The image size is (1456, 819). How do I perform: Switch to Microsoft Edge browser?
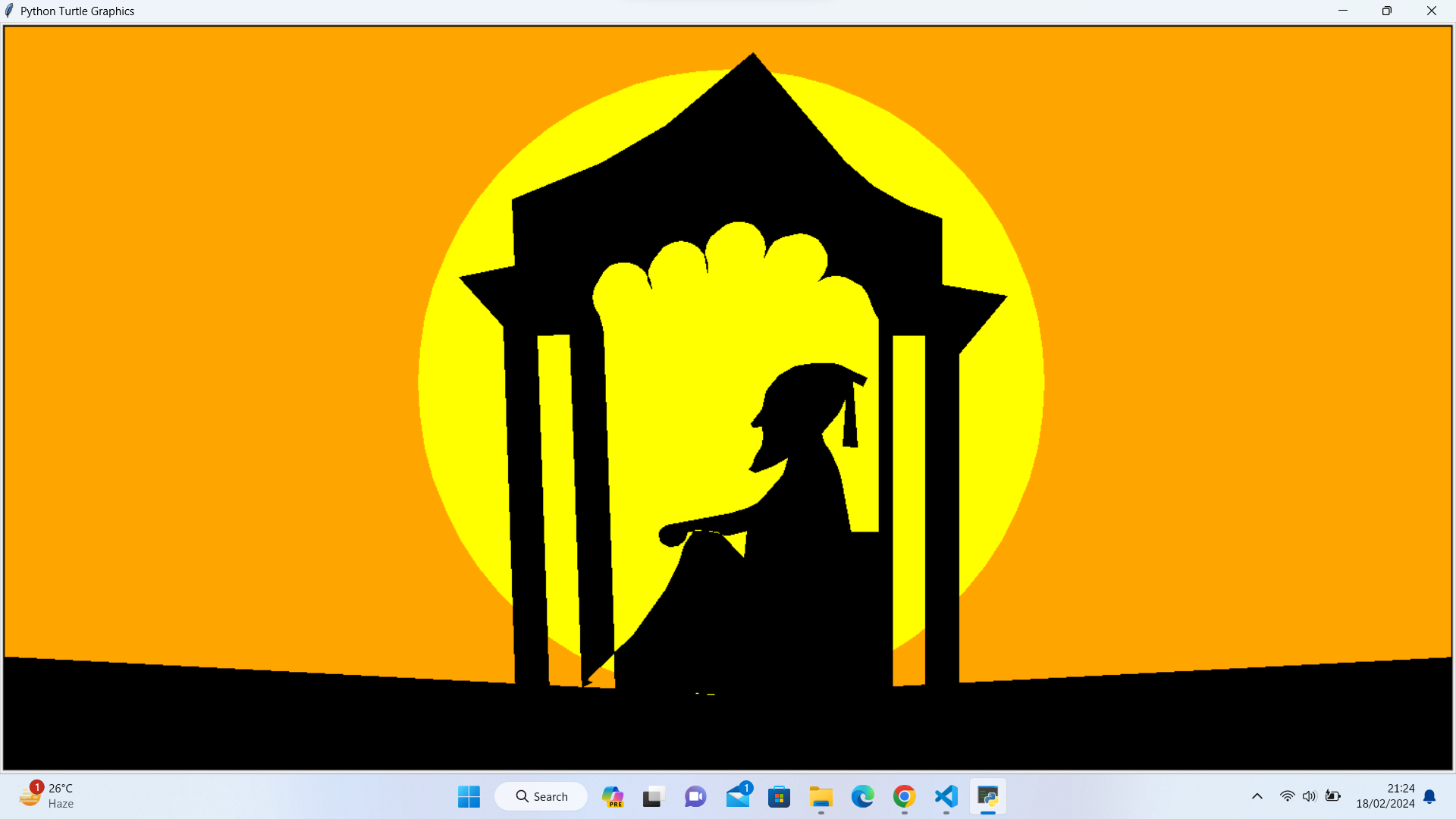click(x=862, y=796)
